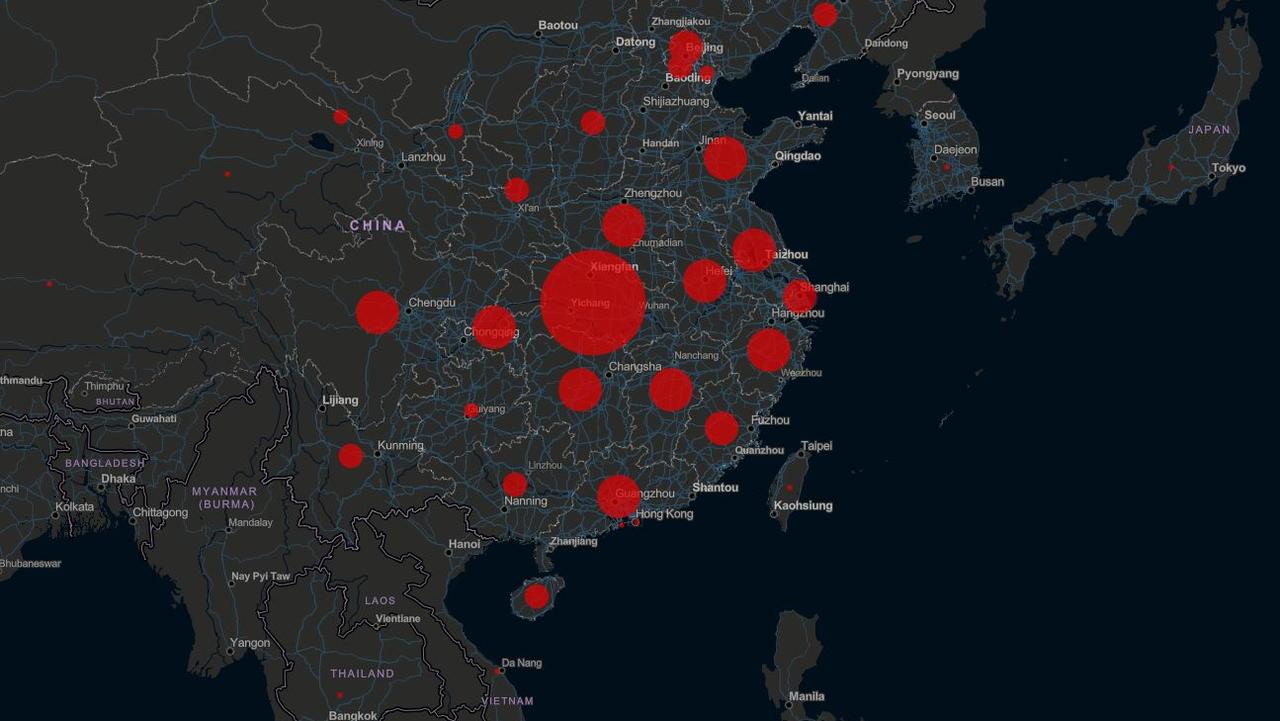Select the red circle on Hainan island

pos(537,596)
